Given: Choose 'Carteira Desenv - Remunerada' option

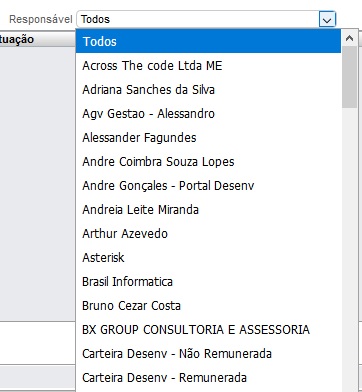Looking at the screenshot, I should coord(208,377).
